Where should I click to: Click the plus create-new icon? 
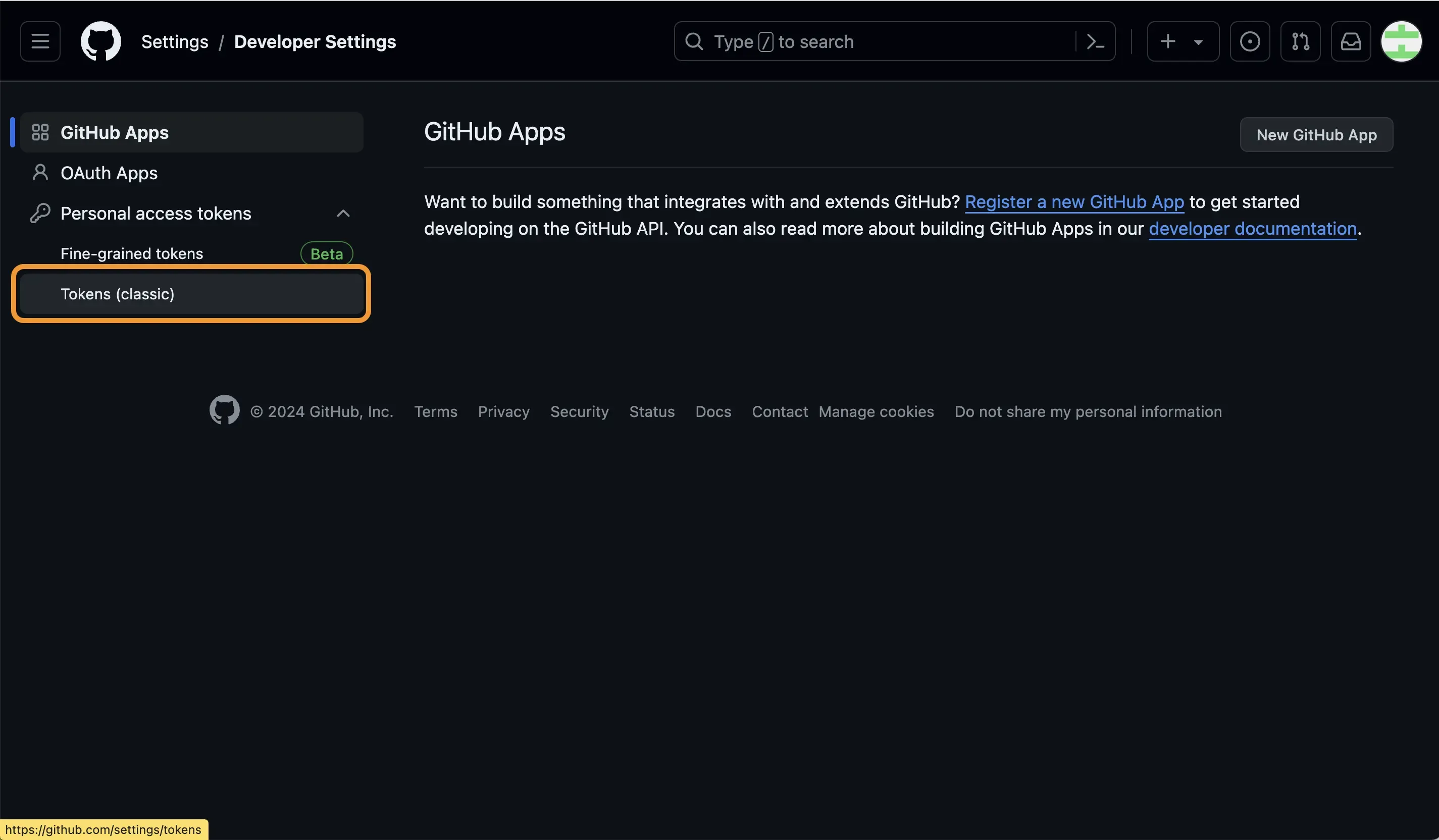[1168, 41]
